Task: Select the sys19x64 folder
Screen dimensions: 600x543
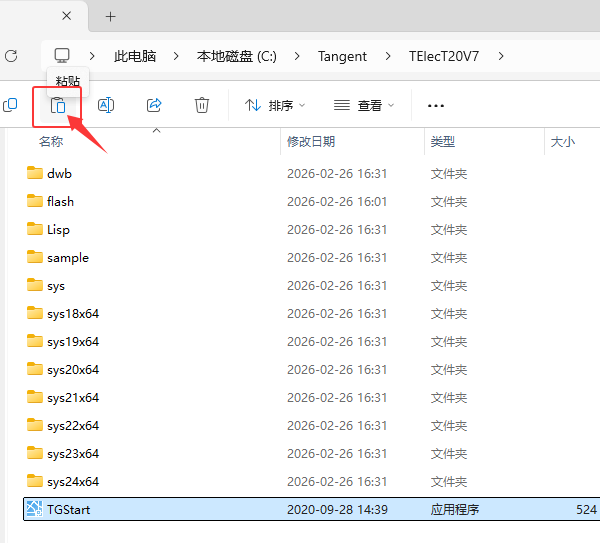Action: pos(73,342)
